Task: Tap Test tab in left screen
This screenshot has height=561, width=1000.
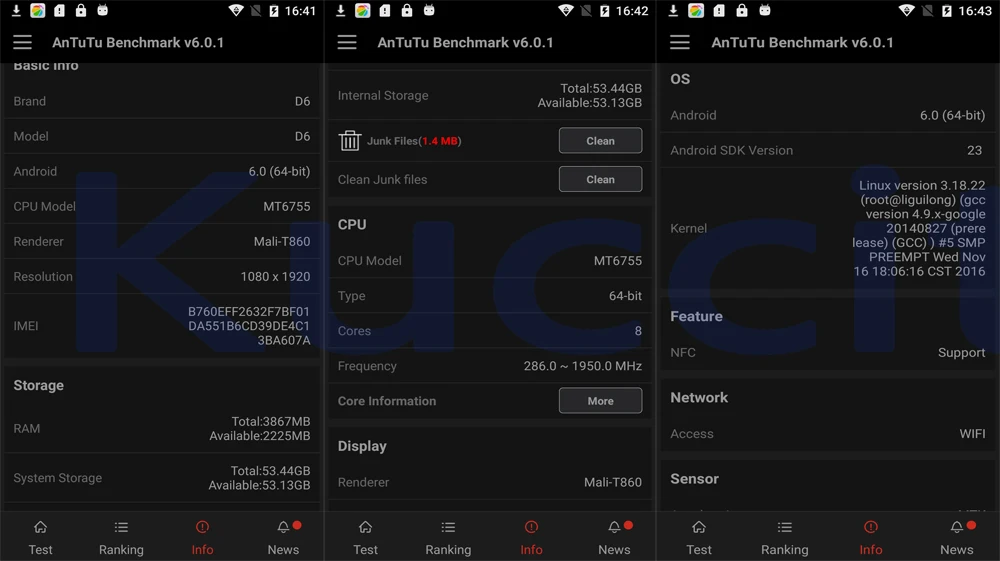Action: (40, 537)
